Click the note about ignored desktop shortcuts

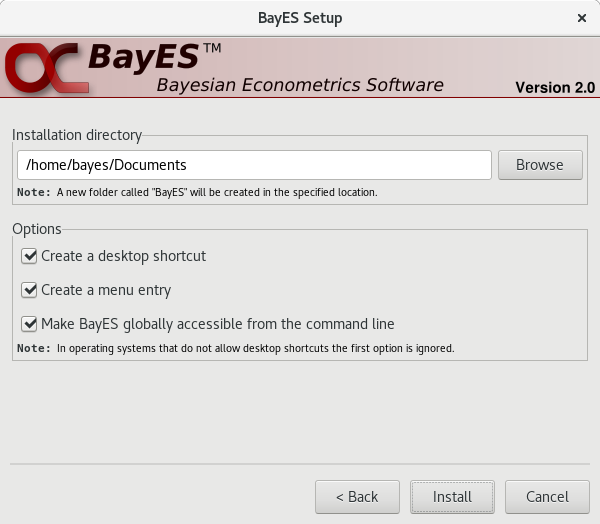click(x=236, y=348)
